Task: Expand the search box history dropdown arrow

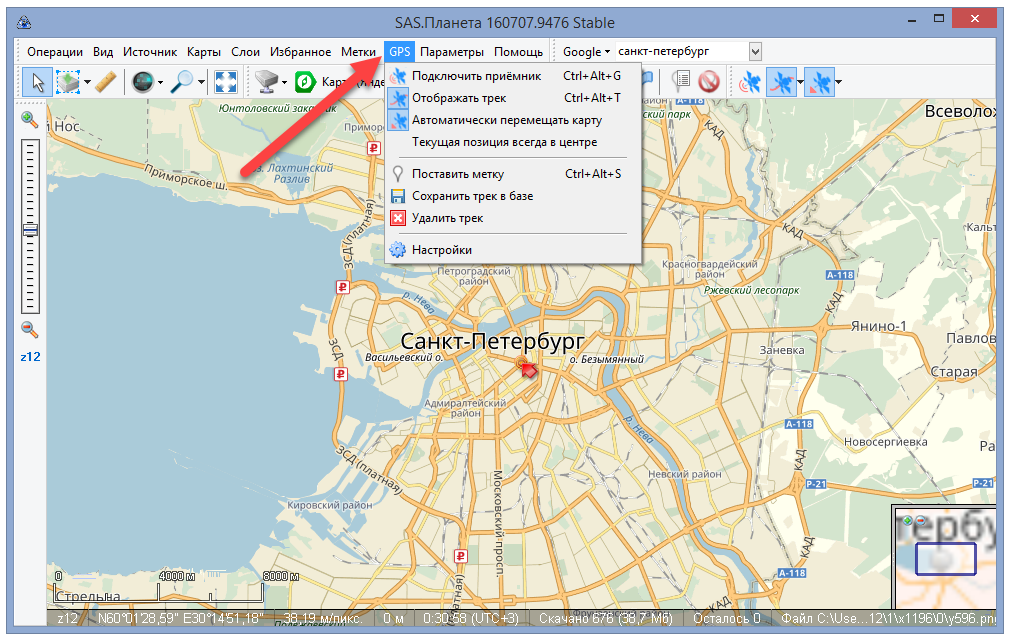Action: pos(755,51)
